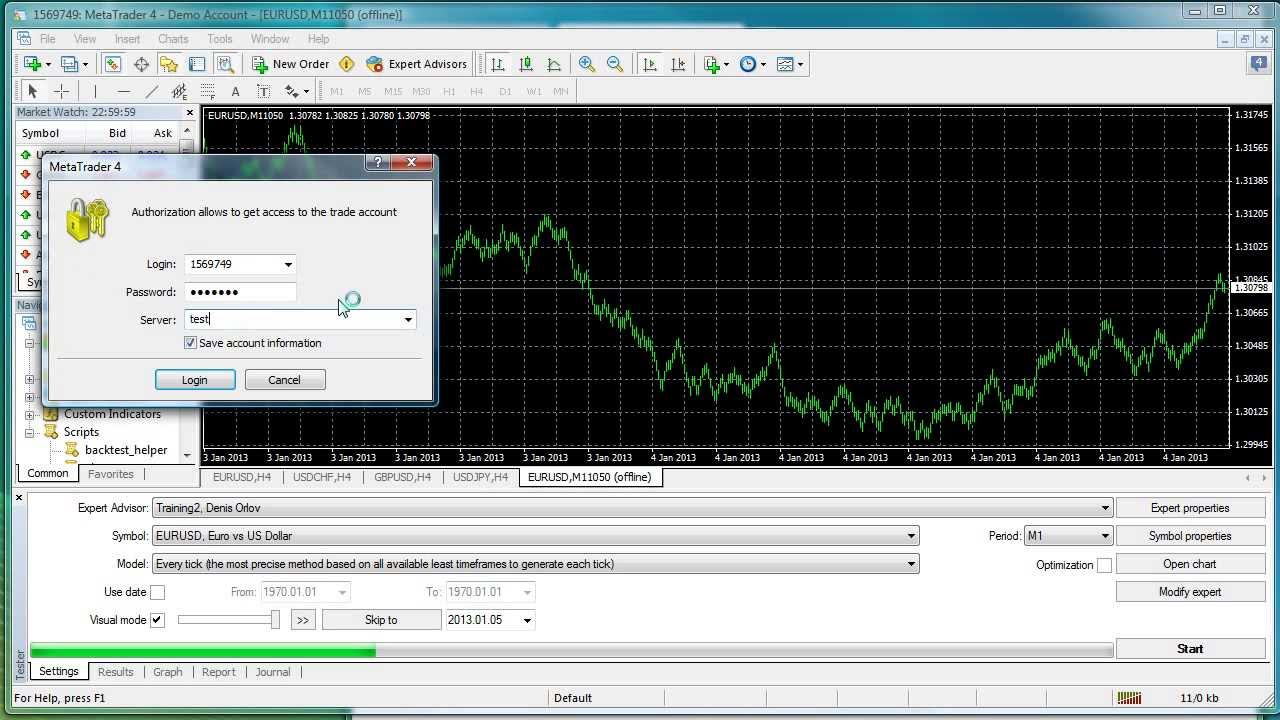Open the Profiles toolbar icon
Screen dimensions: 1280x720
pos(70,64)
